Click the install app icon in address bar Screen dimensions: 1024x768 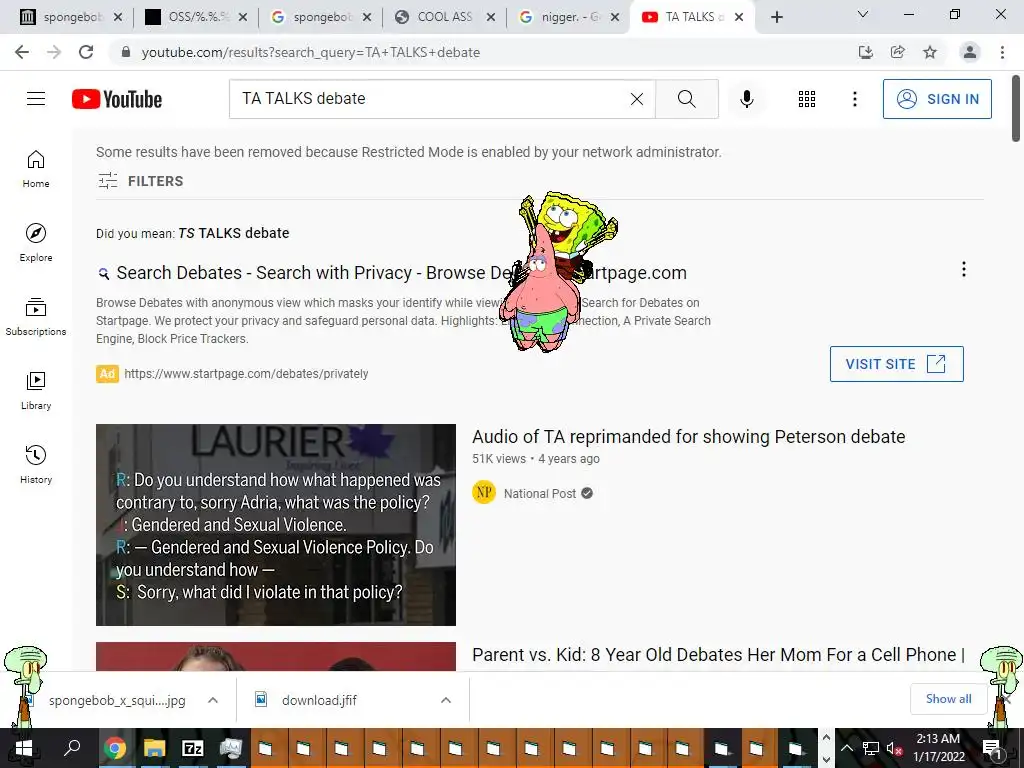click(865, 52)
